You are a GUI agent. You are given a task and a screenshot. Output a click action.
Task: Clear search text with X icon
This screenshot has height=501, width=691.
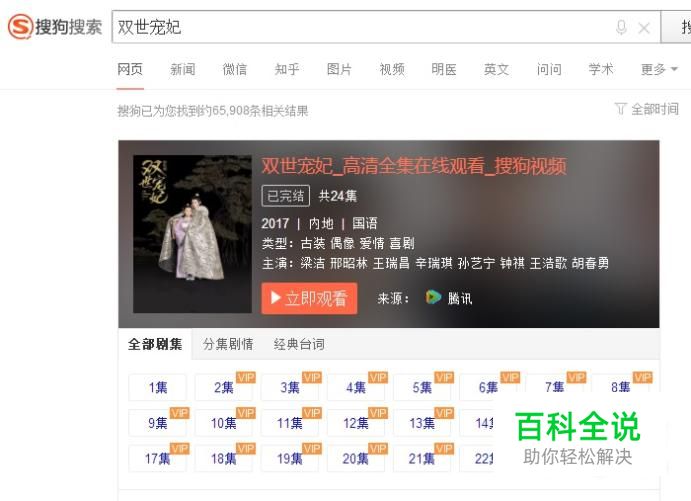coord(644,28)
